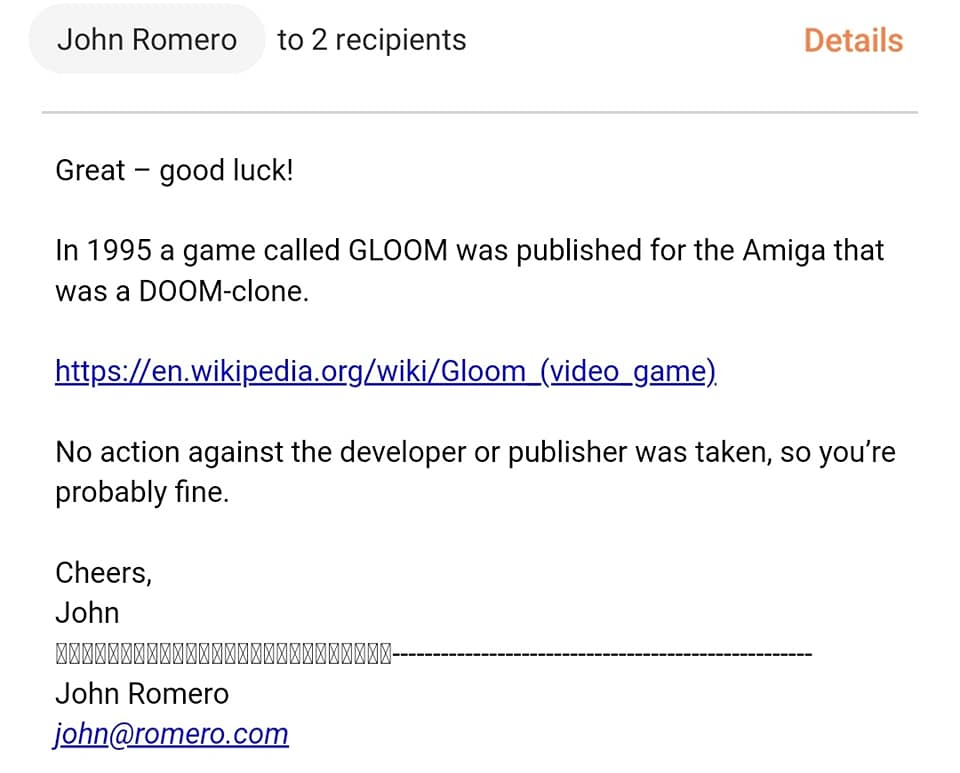Click the dashed portion of the signature separator
The height and width of the screenshot is (773, 960).
pos(602,654)
